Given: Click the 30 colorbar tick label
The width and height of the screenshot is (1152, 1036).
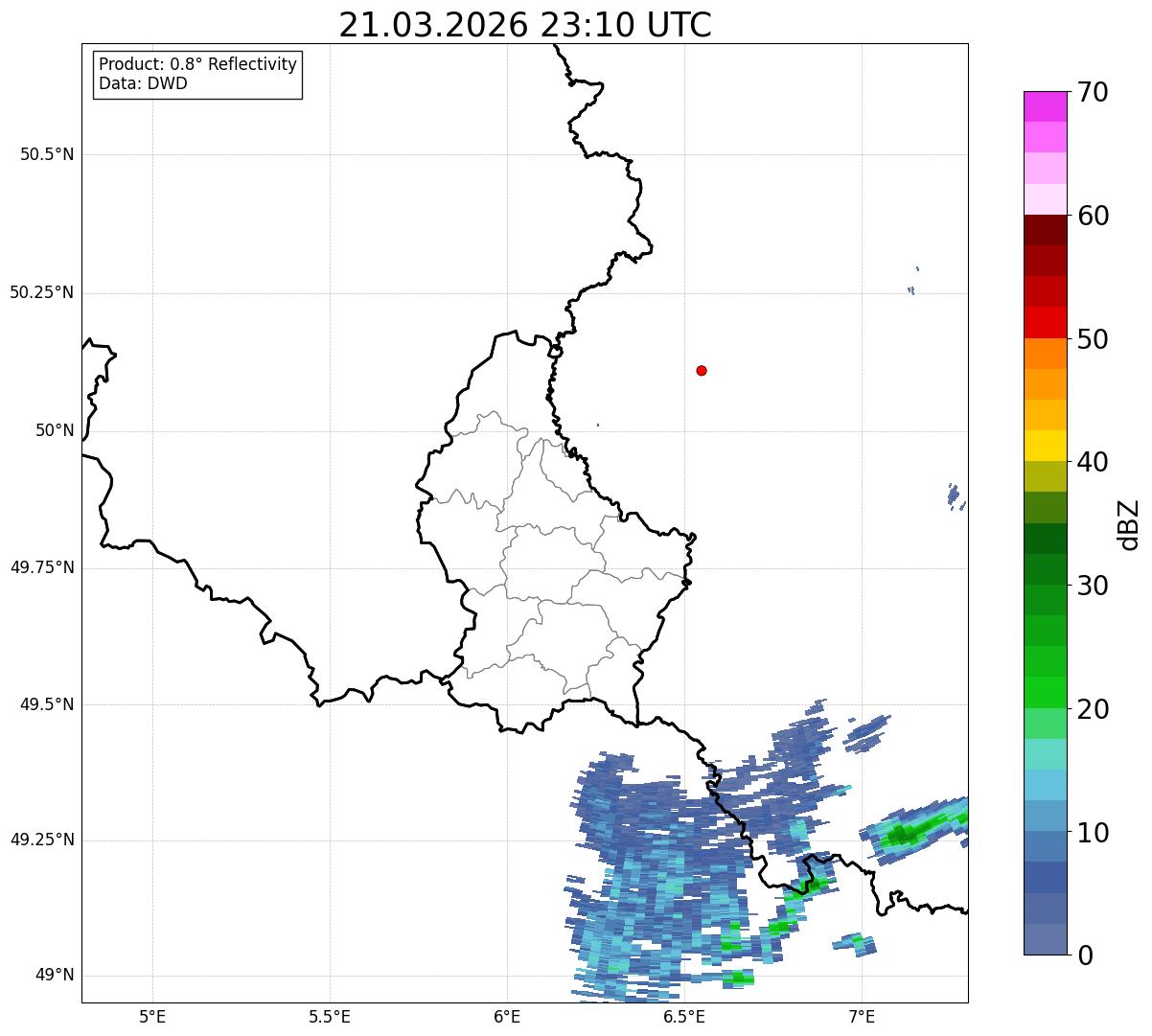Looking at the screenshot, I should coord(1093,586).
